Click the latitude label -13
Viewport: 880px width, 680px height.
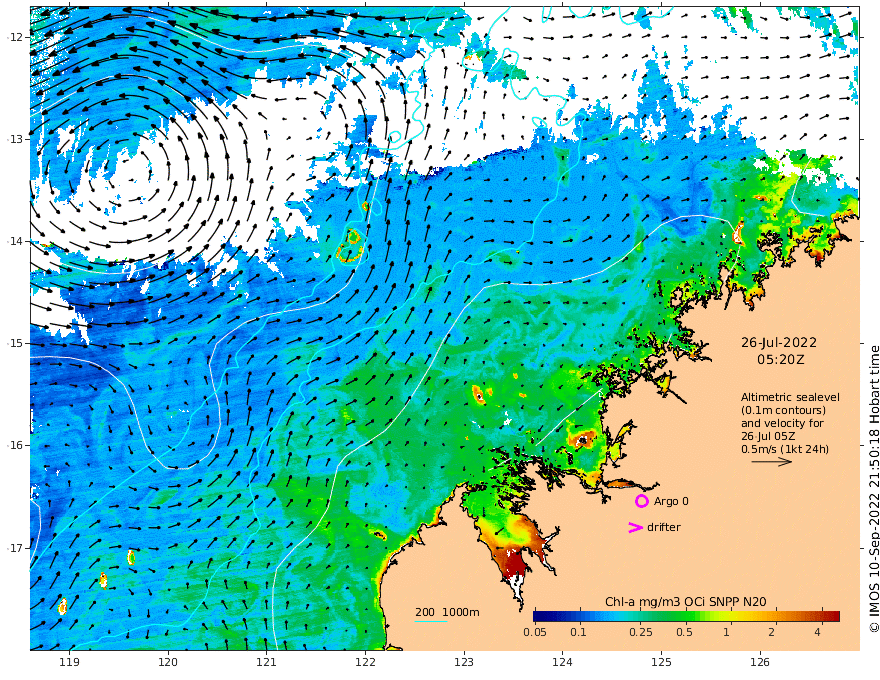[x=16, y=139]
